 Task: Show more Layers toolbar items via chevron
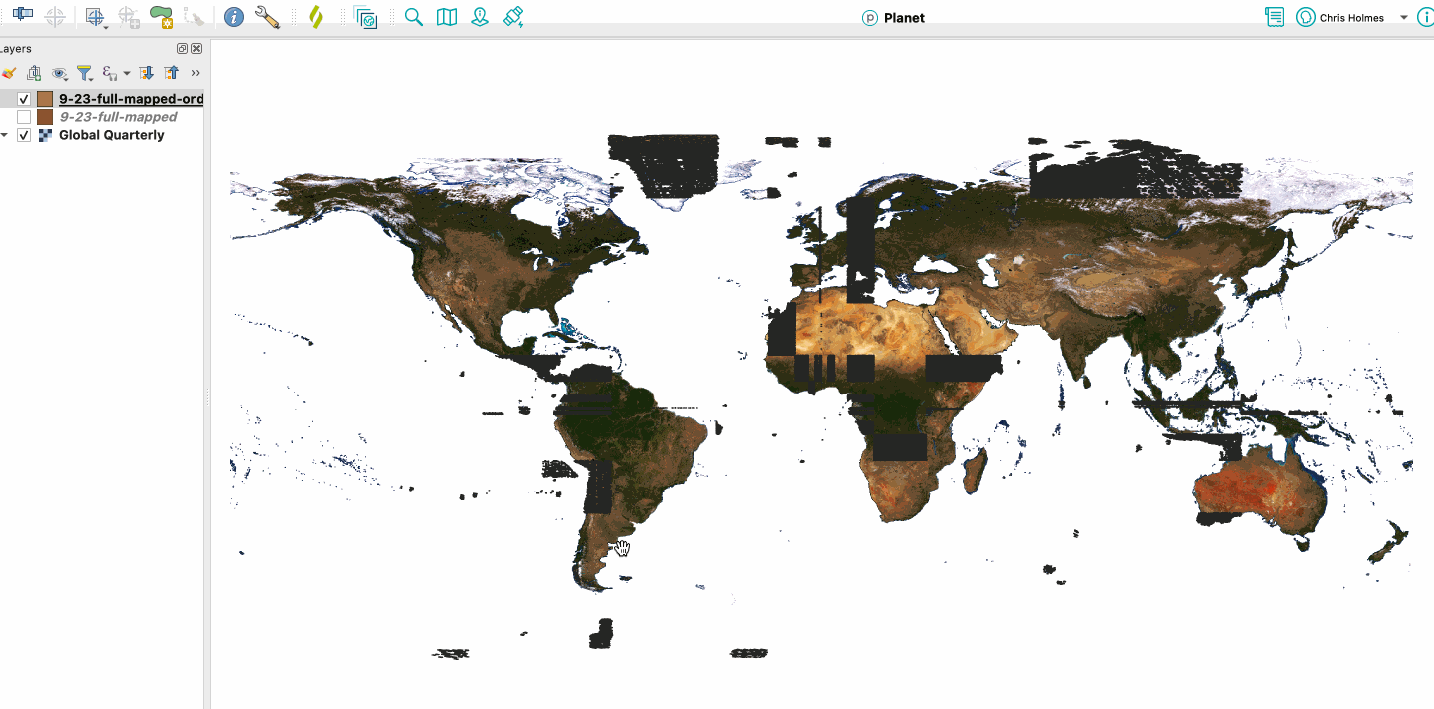(x=195, y=73)
